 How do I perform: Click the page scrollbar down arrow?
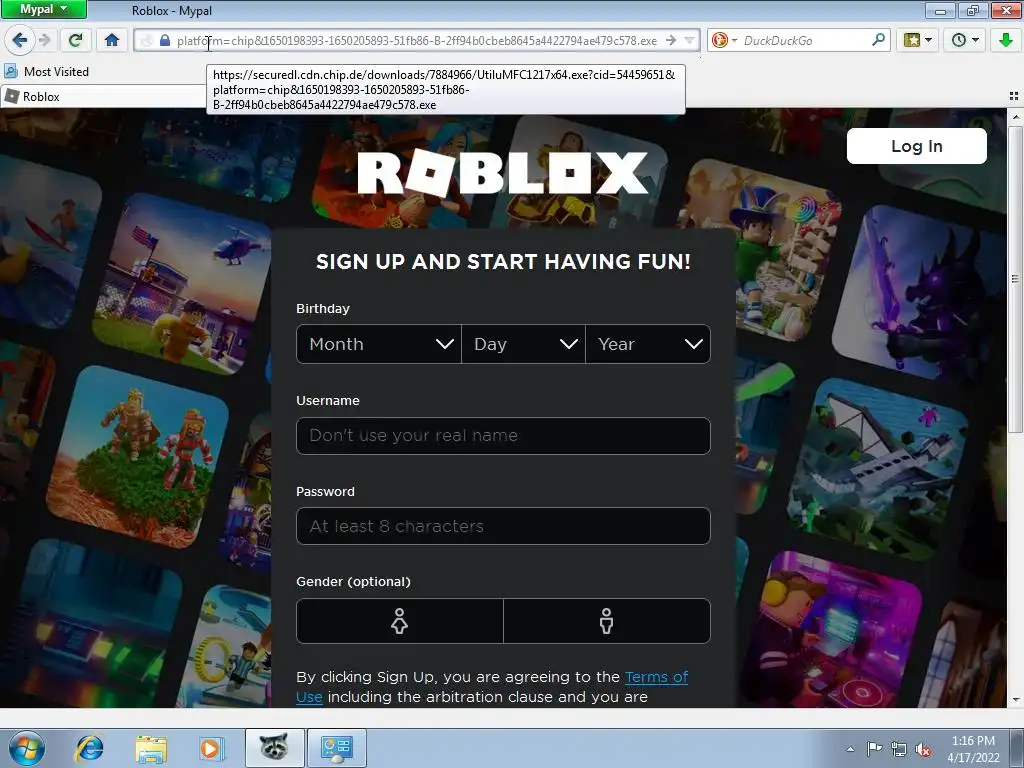(x=1015, y=699)
